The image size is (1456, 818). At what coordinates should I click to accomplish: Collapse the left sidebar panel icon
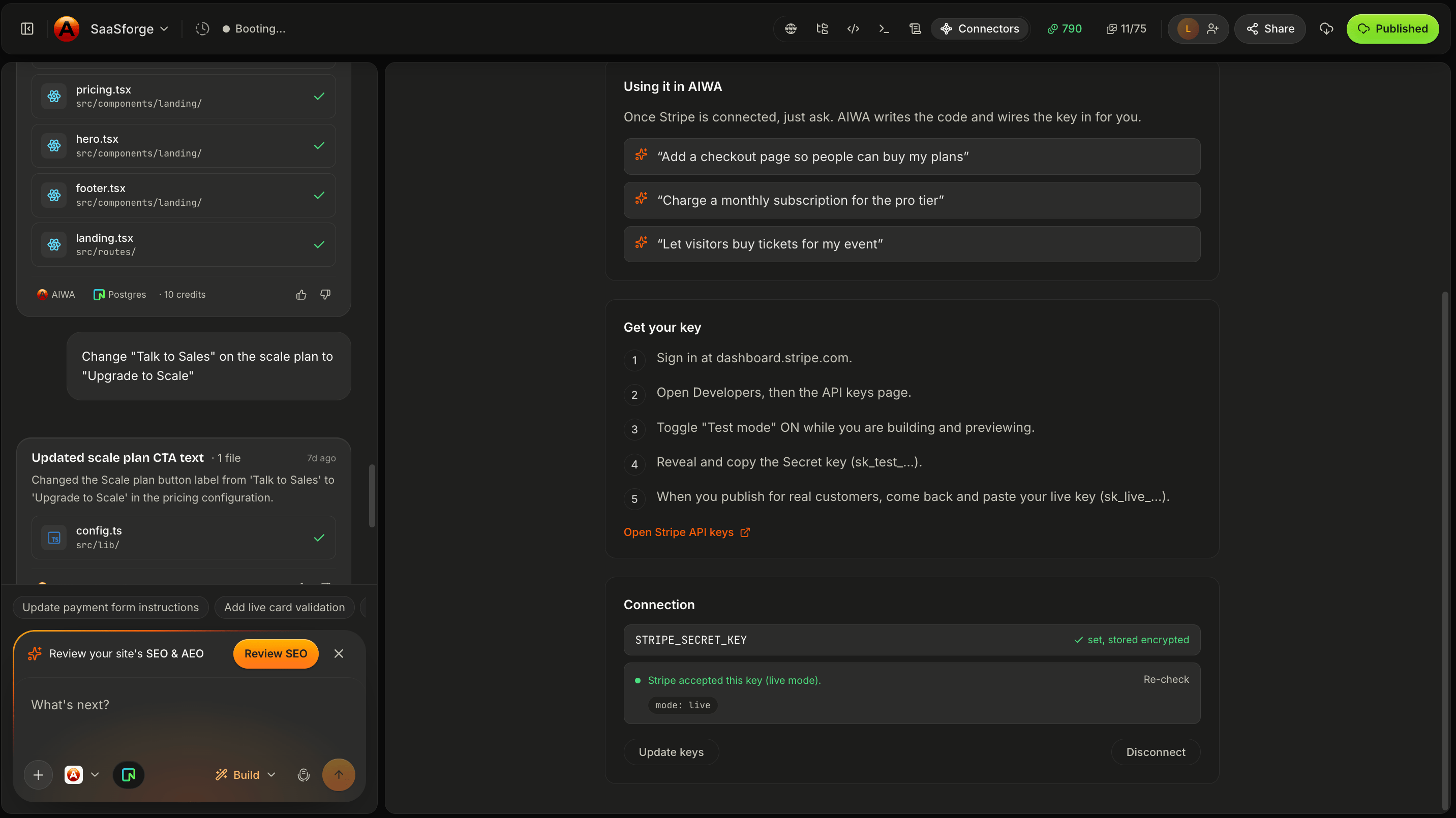tap(27, 29)
